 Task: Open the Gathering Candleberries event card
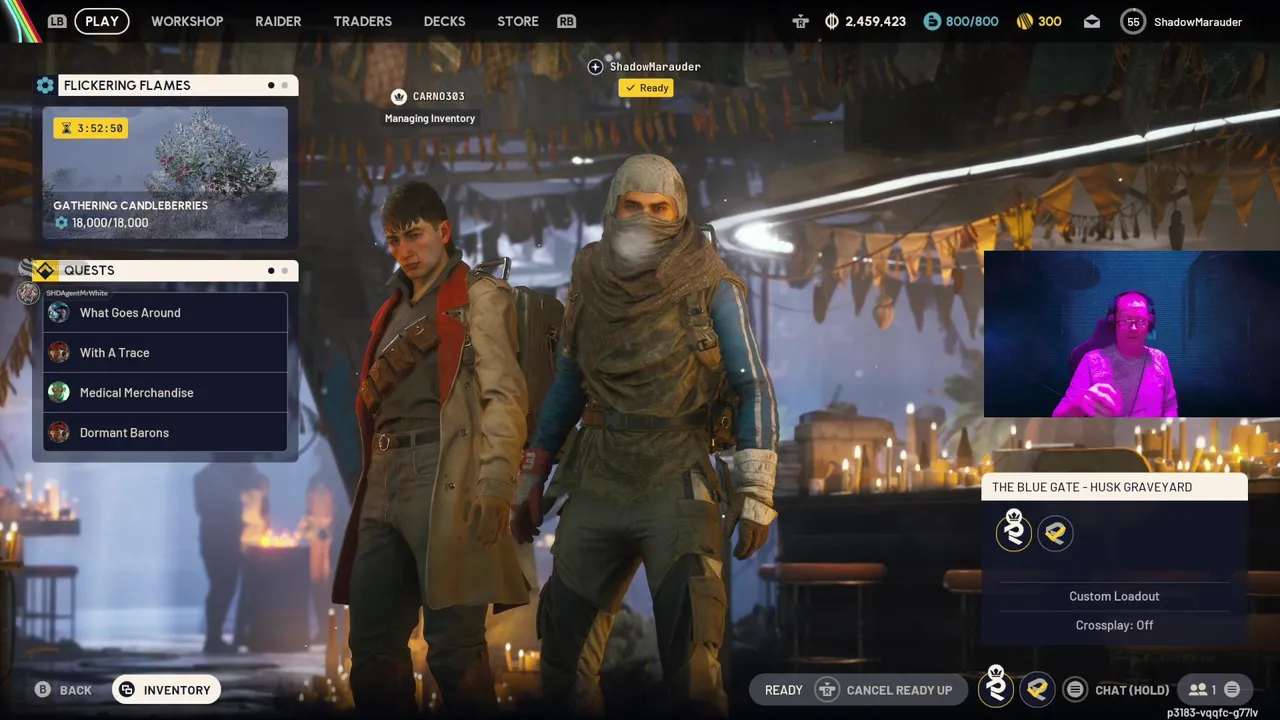click(165, 172)
